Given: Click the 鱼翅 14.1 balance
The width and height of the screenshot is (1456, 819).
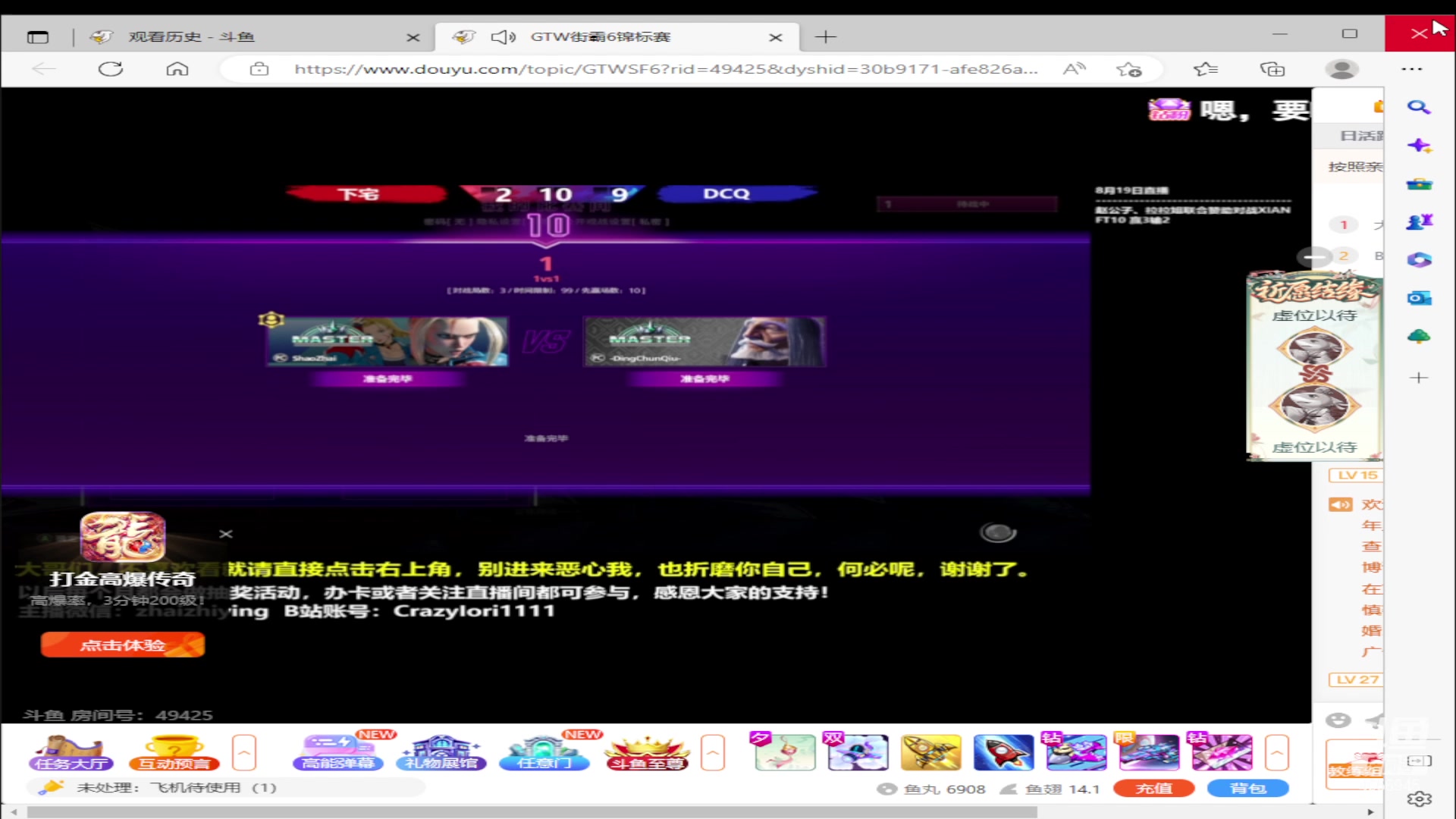Looking at the screenshot, I should tap(1050, 789).
